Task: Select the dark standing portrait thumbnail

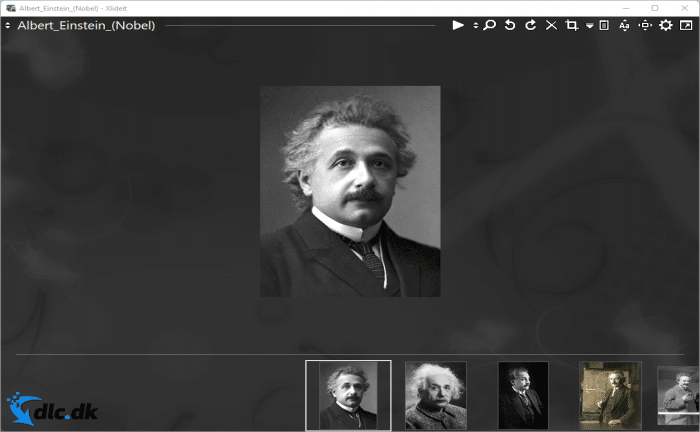Action: (523, 395)
